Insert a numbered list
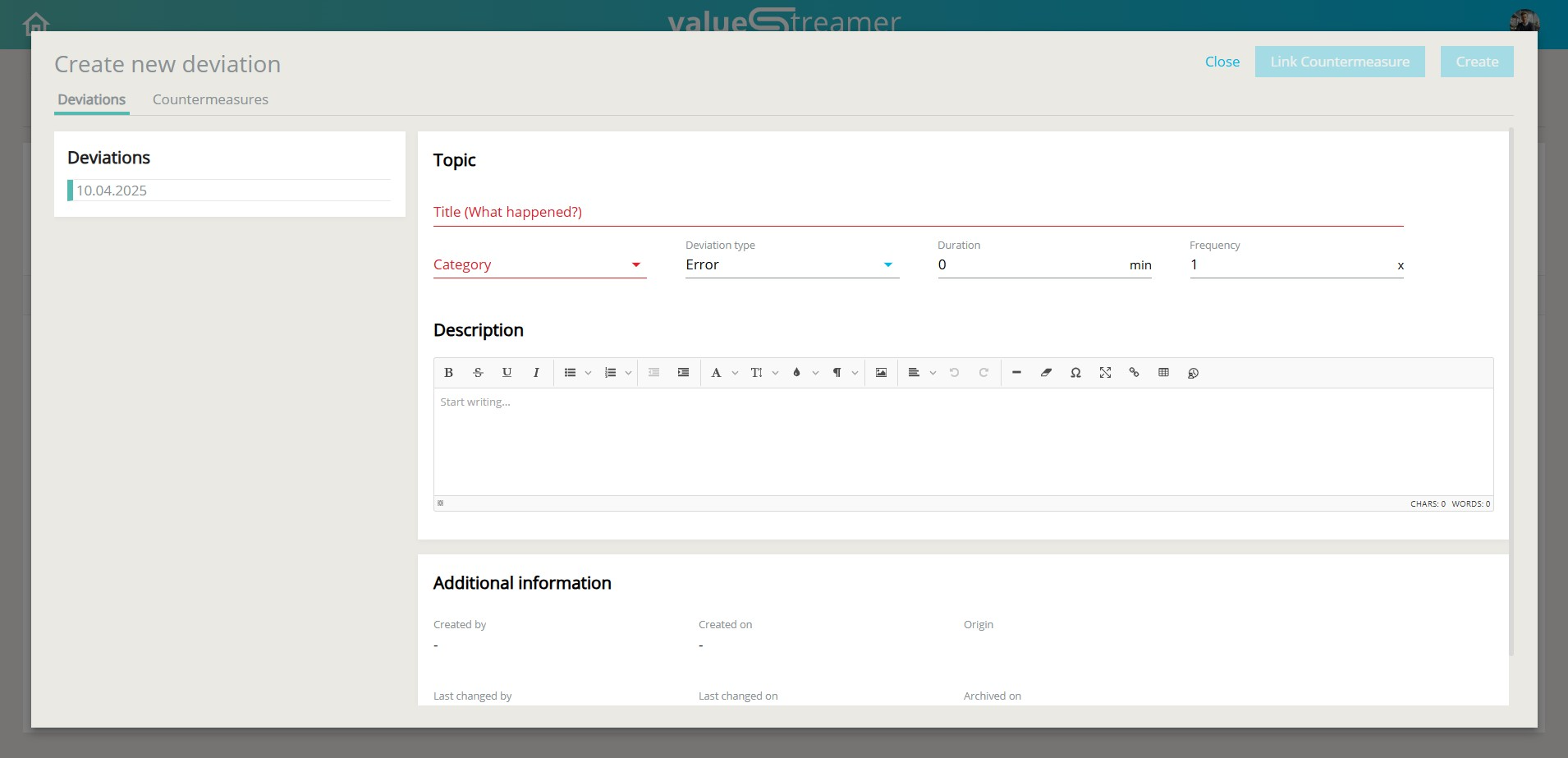 coord(610,373)
